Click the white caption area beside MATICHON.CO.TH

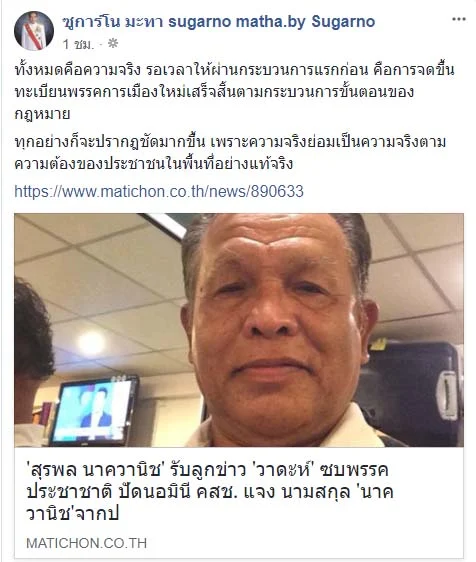(305, 543)
